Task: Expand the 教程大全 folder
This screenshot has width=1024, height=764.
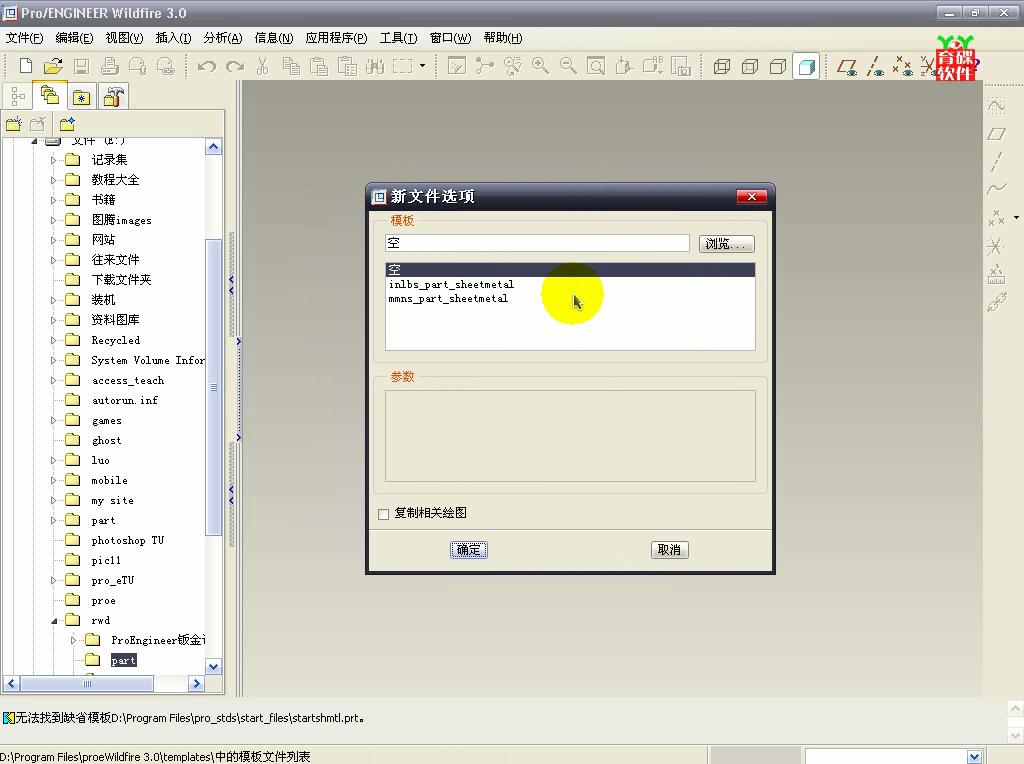Action: coord(54,180)
